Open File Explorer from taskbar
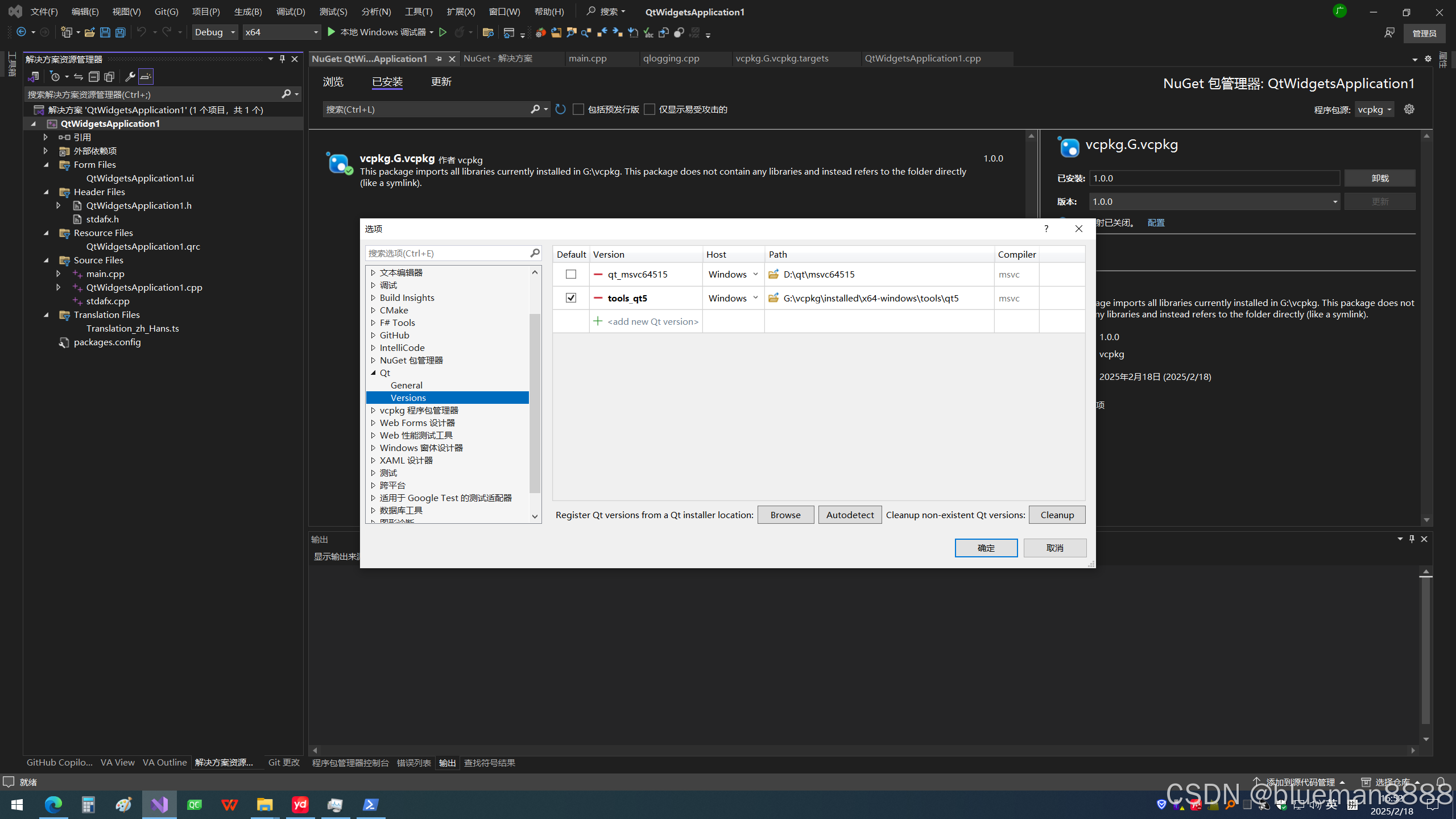The height and width of the screenshot is (819, 1456). point(264,804)
